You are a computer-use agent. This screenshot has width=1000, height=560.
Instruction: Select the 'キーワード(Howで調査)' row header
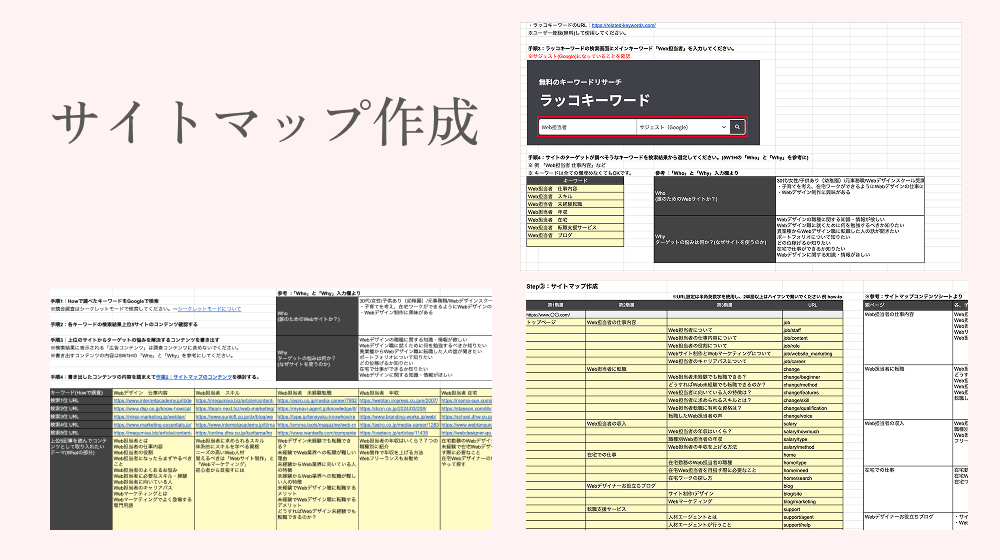click(81, 393)
